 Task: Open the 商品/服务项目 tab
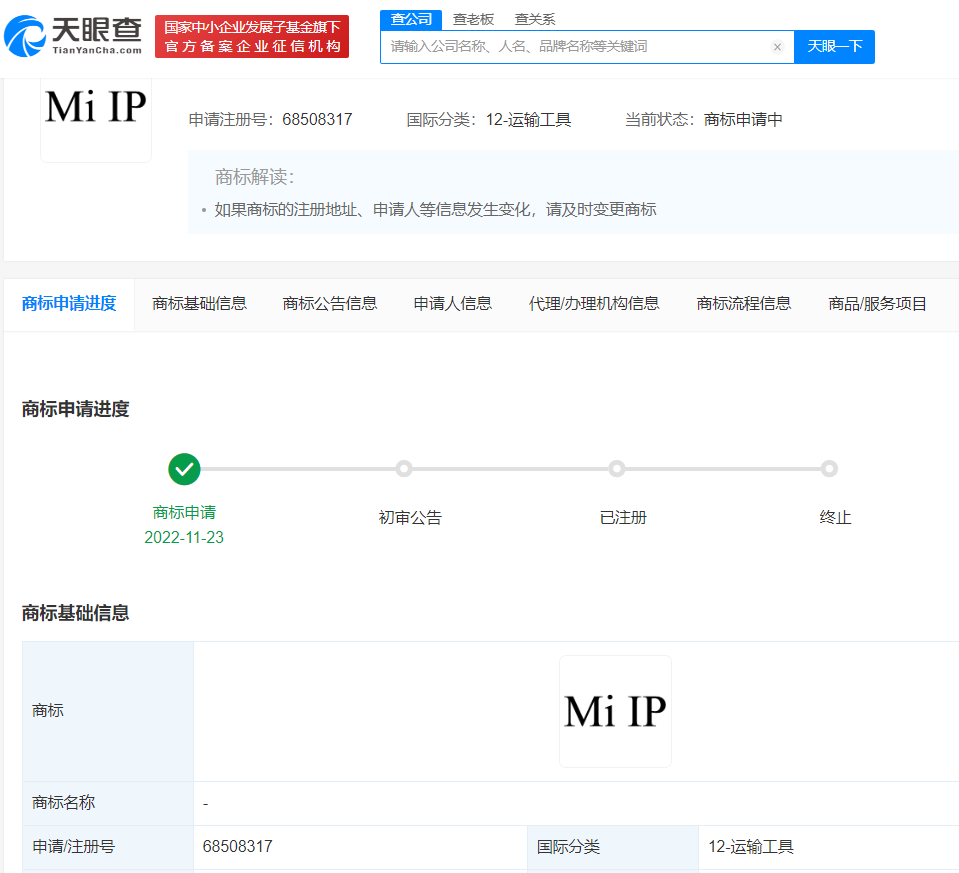875,303
